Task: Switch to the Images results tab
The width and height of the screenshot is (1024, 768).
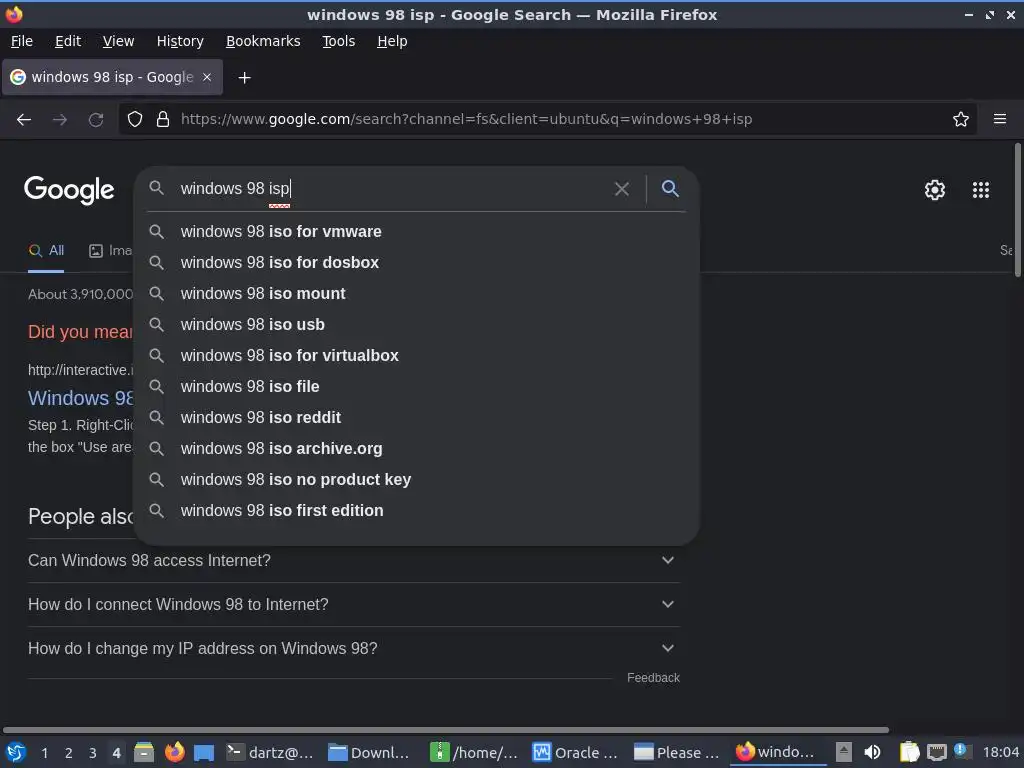Action: click(111, 251)
